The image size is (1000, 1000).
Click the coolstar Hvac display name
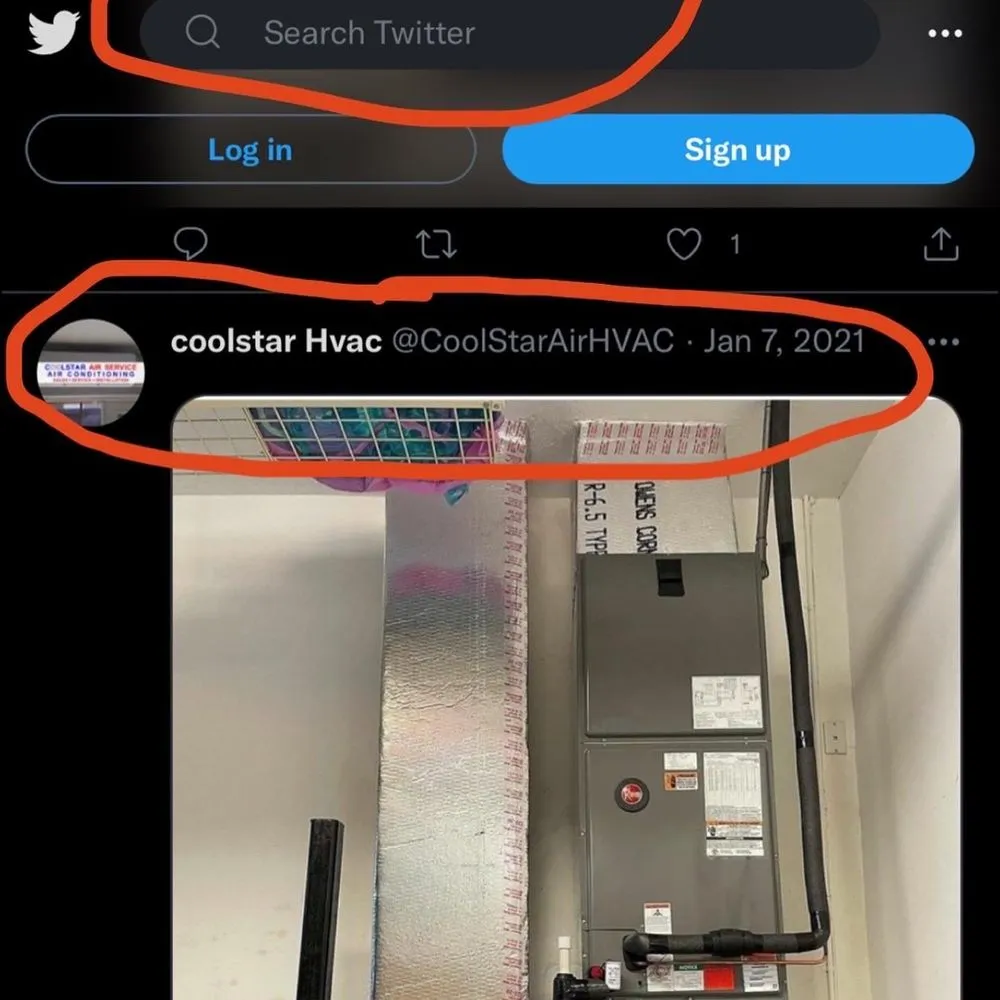276,341
